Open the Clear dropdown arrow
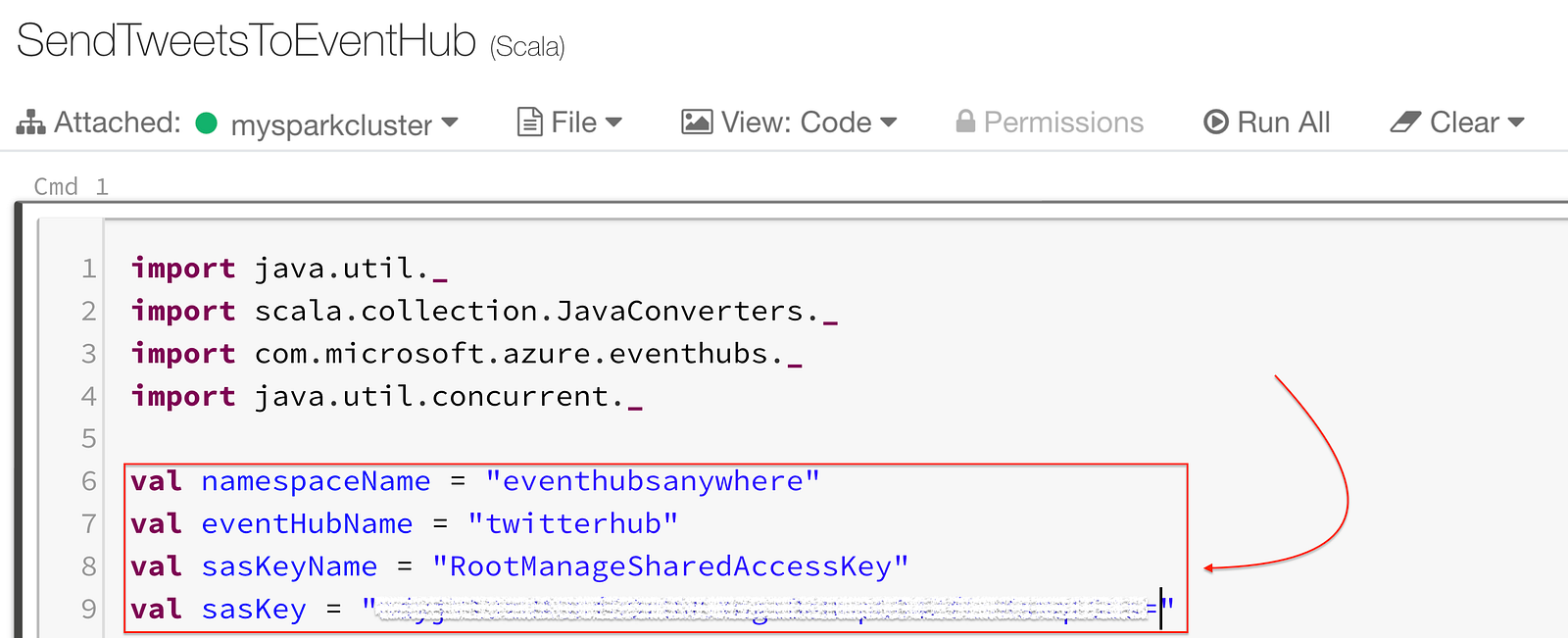Viewport: 1568px width, 638px height. (x=1516, y=123)
